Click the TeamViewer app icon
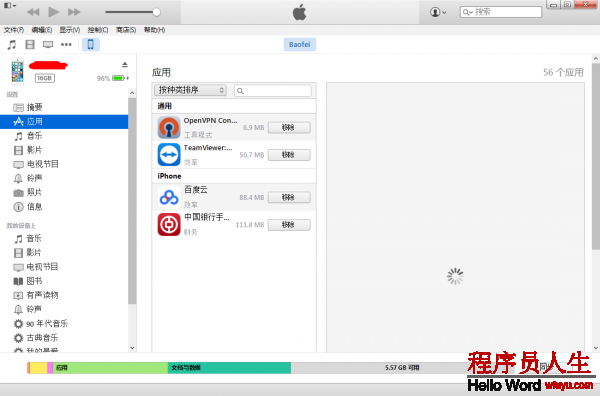This screenshot has width=600, height=396. pyautogui.click(x=169, y=155)
